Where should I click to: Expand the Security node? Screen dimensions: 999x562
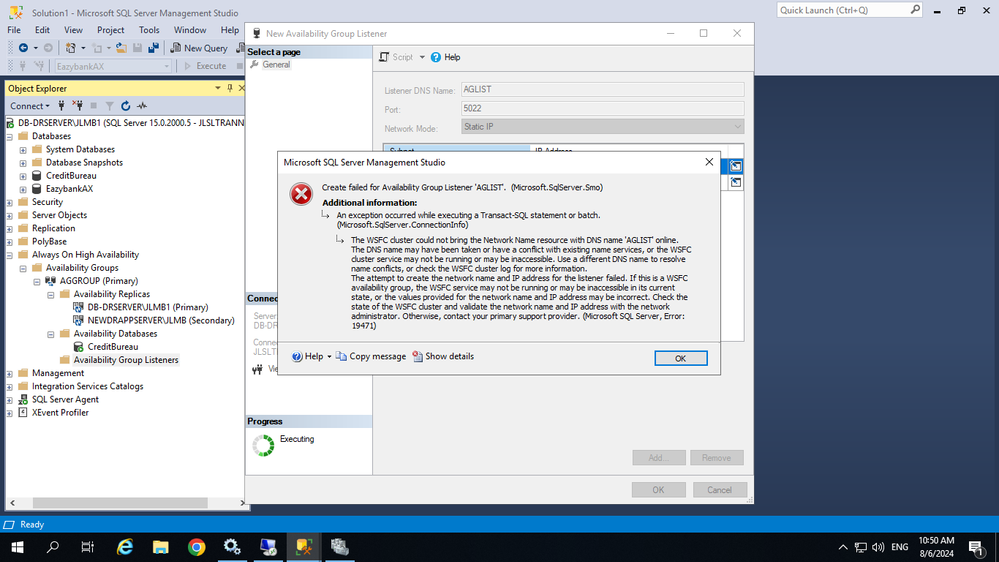(10, 203)
